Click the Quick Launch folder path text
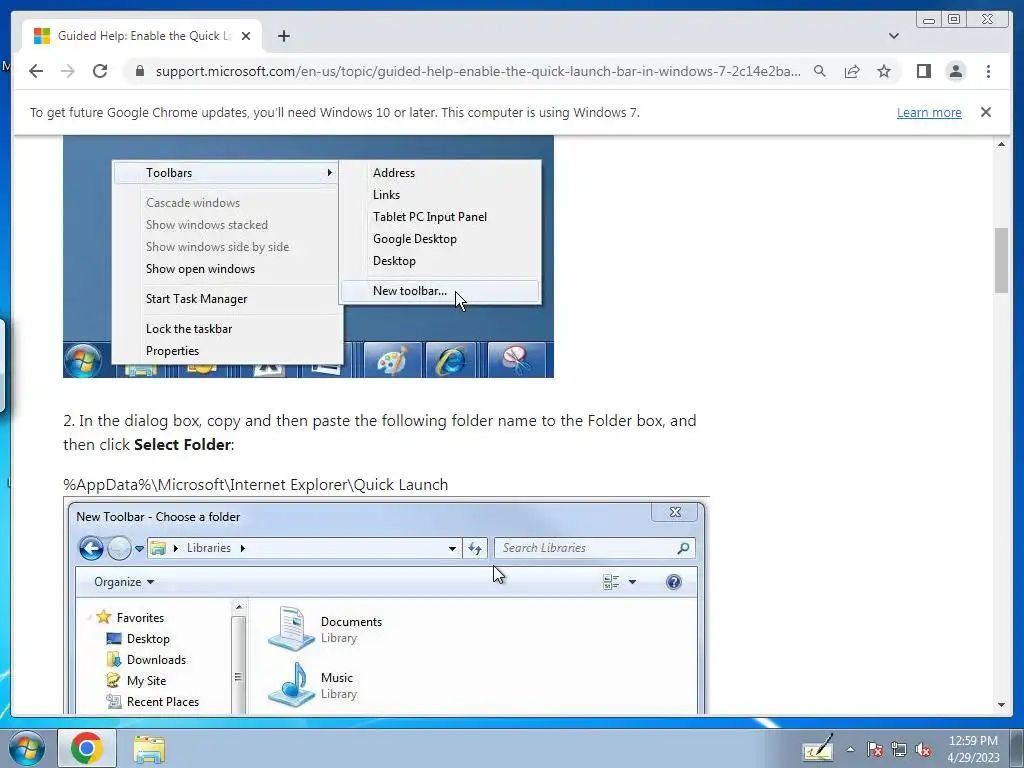This screenshot has width=1024, height=768. pyautogui.click(x=255, y=485)
